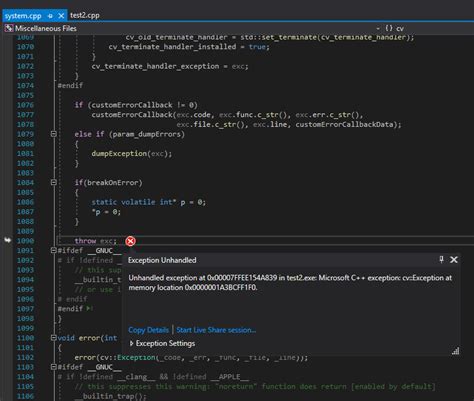The height and width of the screenshot is (401, 474).
Task: Switch to the test2.cpp tab
Action: (85, 15)
